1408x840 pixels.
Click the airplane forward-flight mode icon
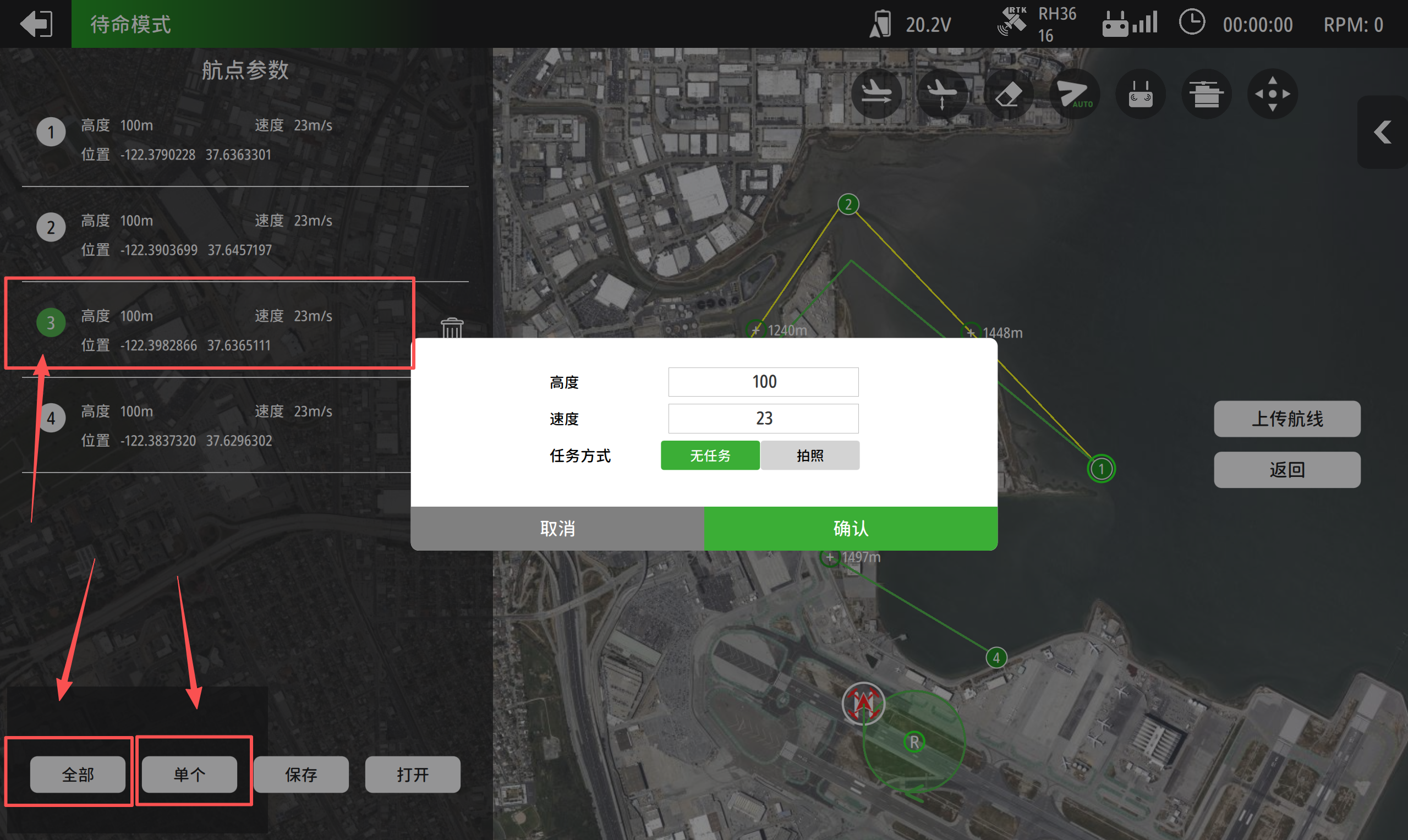pos(876,94)
